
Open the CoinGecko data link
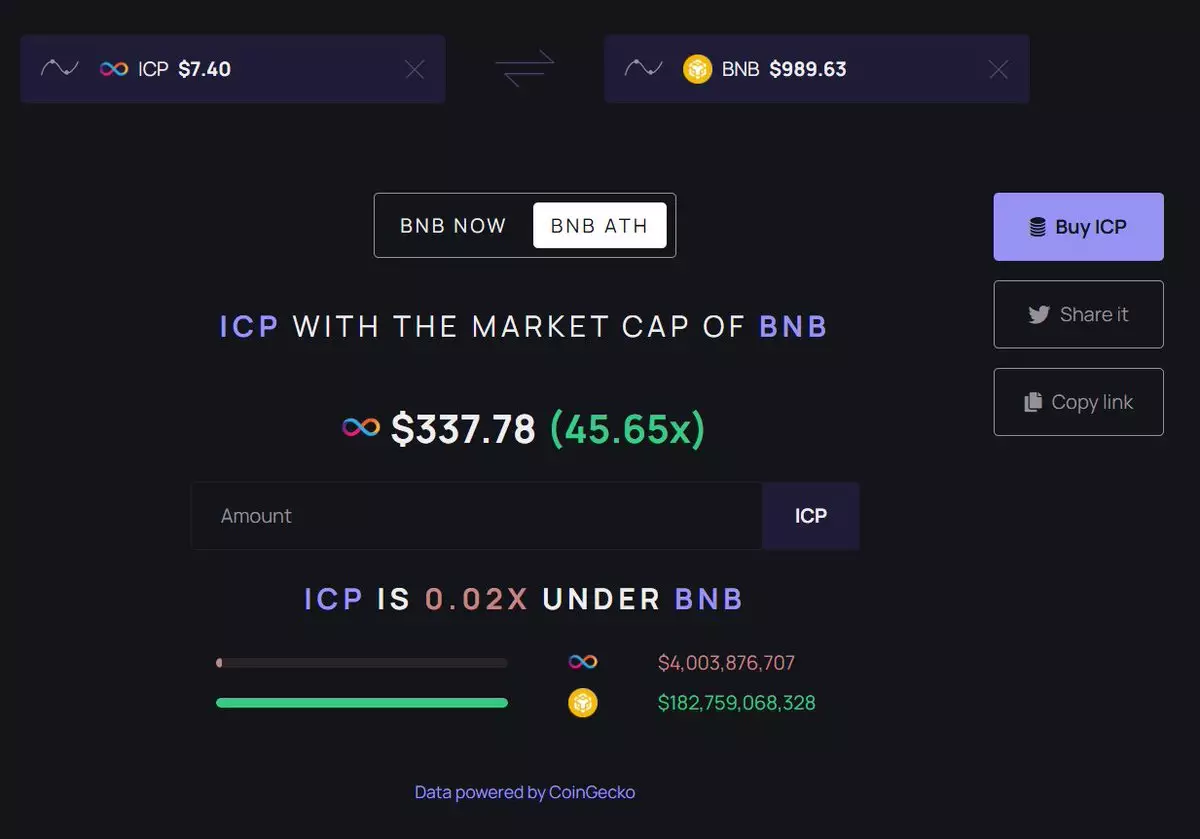525,792
